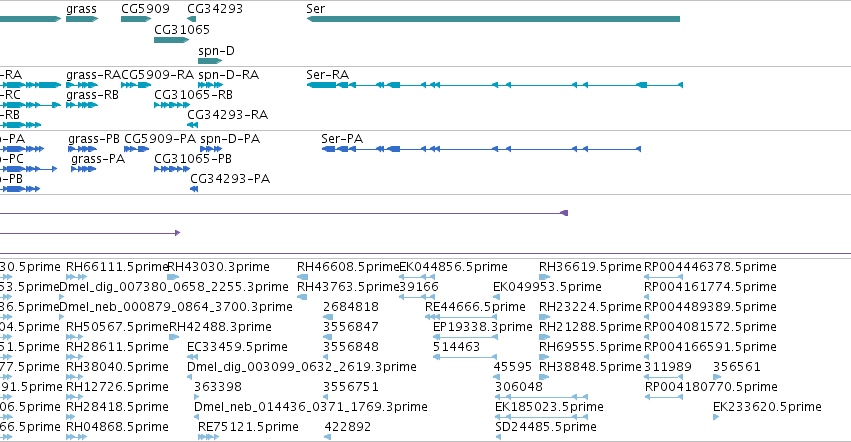Image resolution: width=851 pixels, height=442 pixels.
Task: Click the RP004166591.5prime label
Action: (x=710, y=348)
